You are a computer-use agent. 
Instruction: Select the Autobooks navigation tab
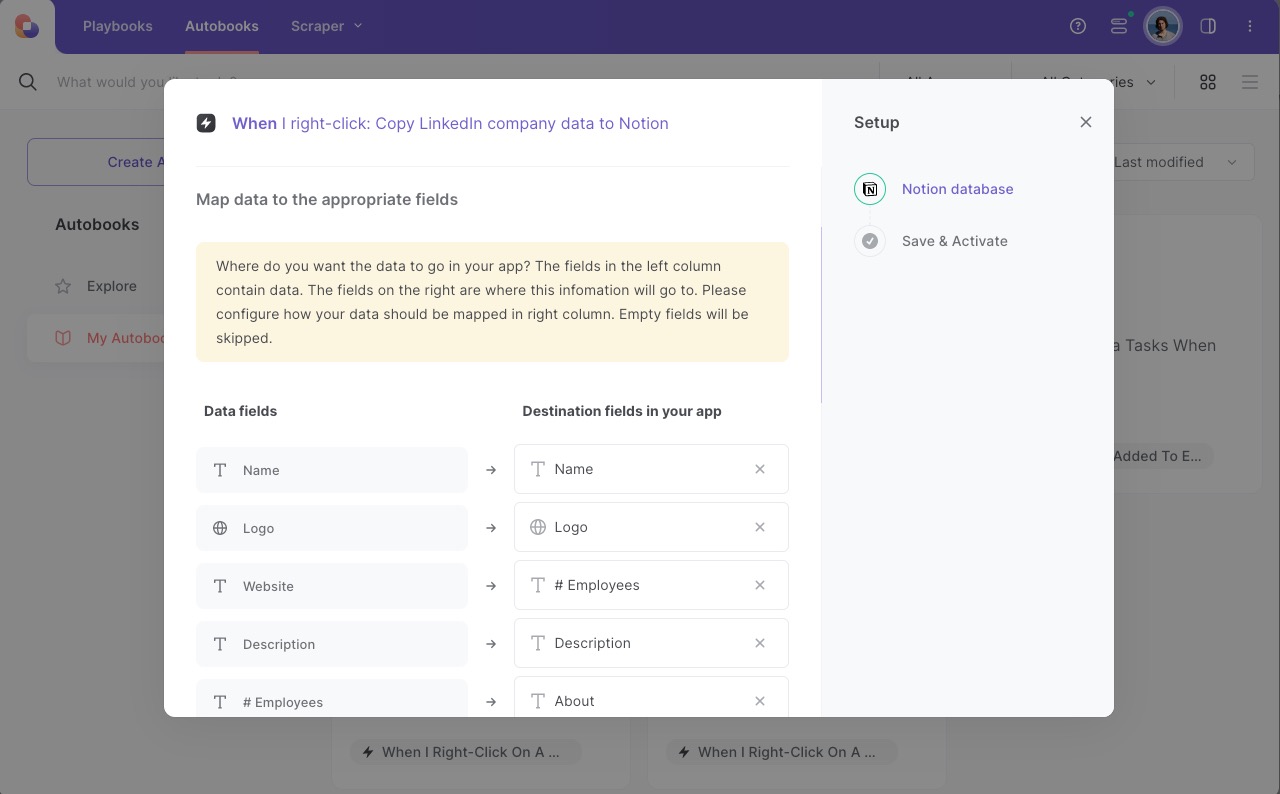pos(221,26)
